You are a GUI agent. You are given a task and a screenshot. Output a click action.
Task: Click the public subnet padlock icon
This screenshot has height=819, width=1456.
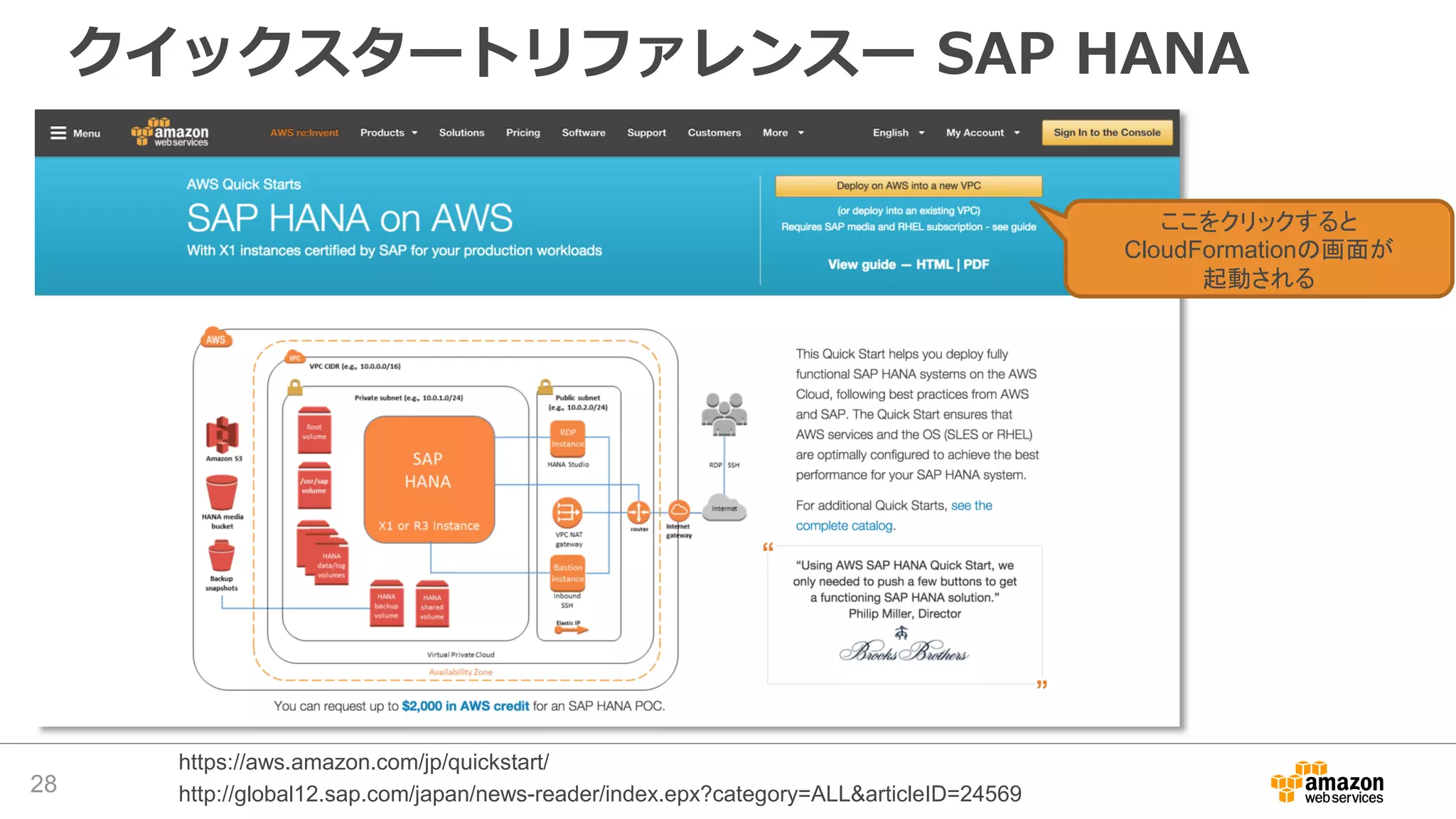click(545, 387)
